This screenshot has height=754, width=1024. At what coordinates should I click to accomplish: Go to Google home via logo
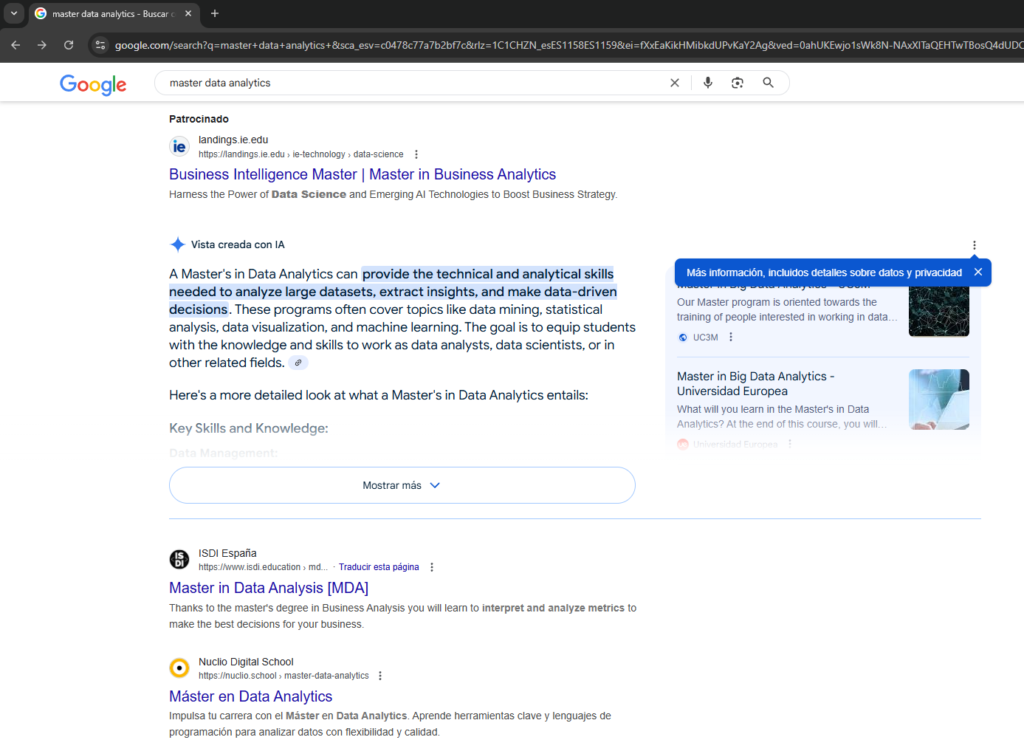93,84
